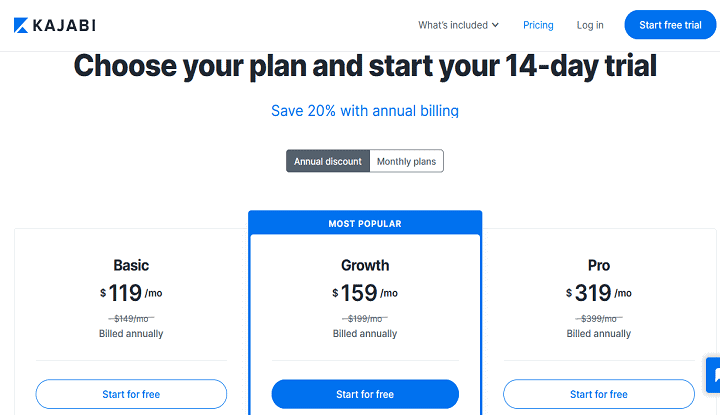
Task: Select the Growth plan heading
Action: coord(365,265)
